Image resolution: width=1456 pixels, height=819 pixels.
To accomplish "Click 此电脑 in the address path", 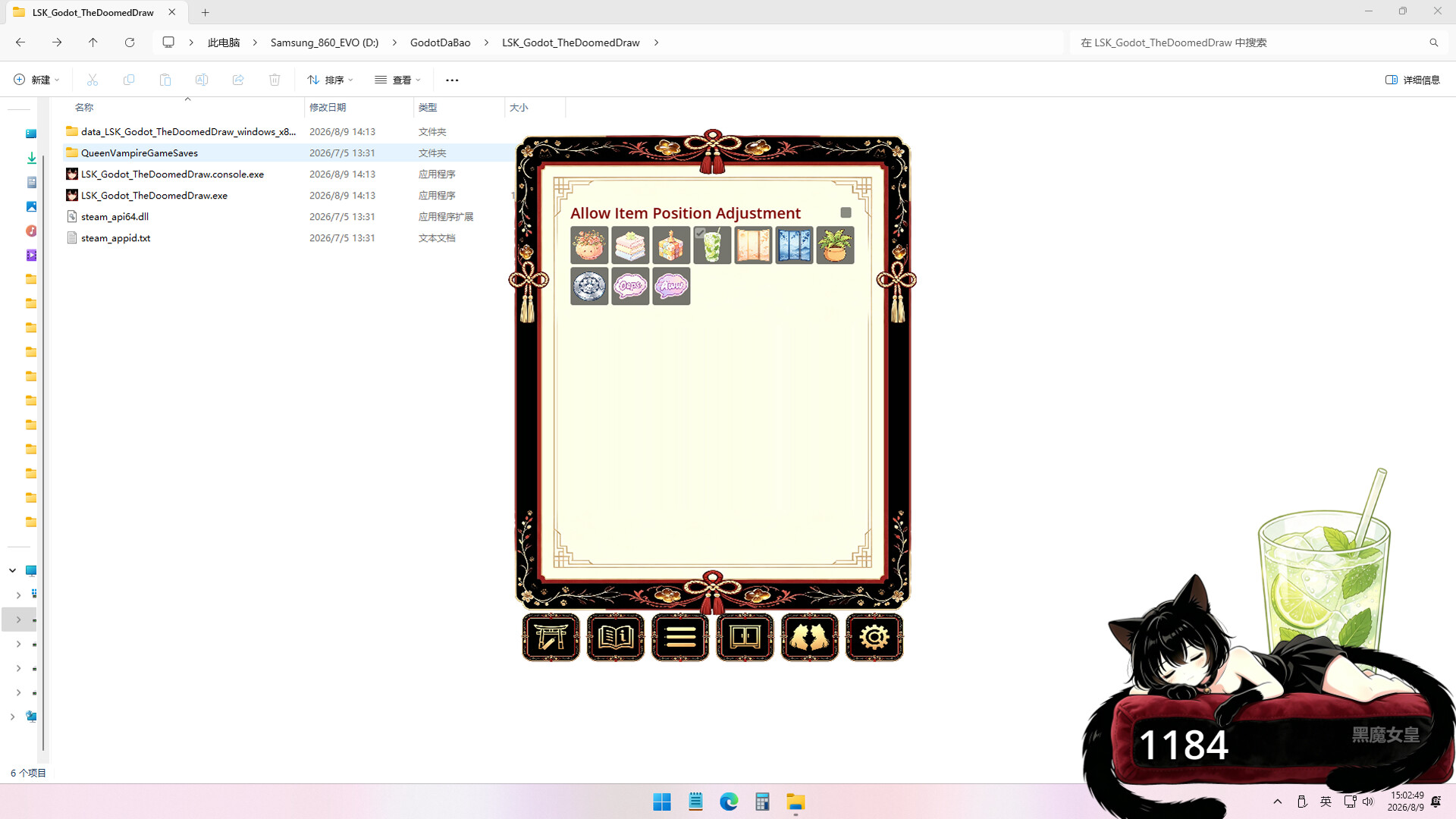I will point(224,42).
